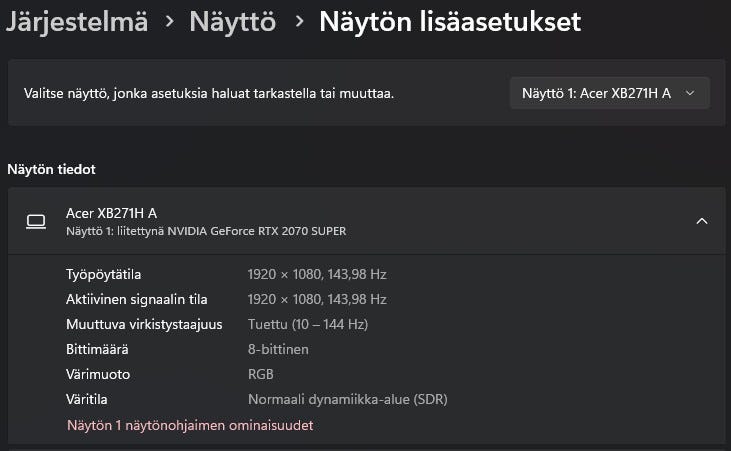Click the Näytön lisäasetukset page title
The image size is (731, 451).
click(449, 21)
